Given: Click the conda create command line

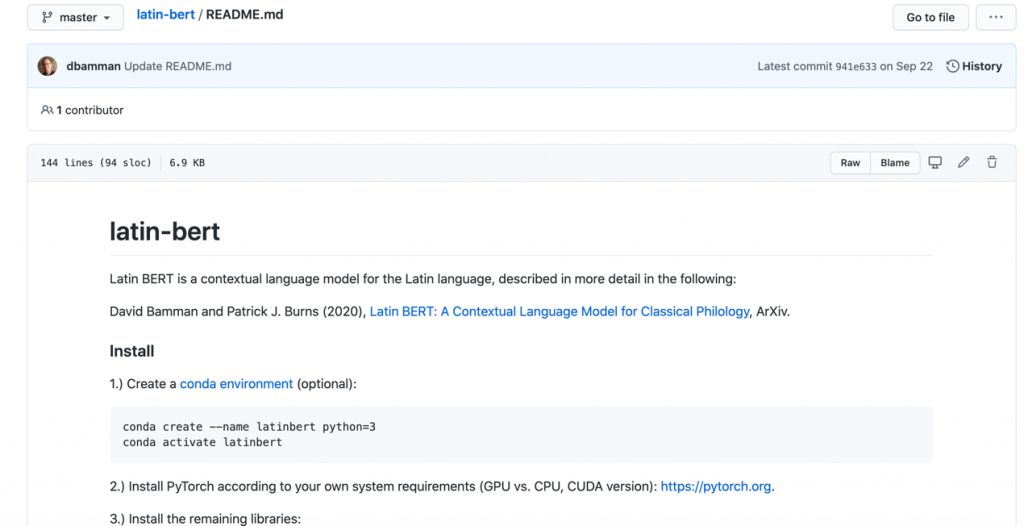Looking at the screenshot, I should point(249,427).
